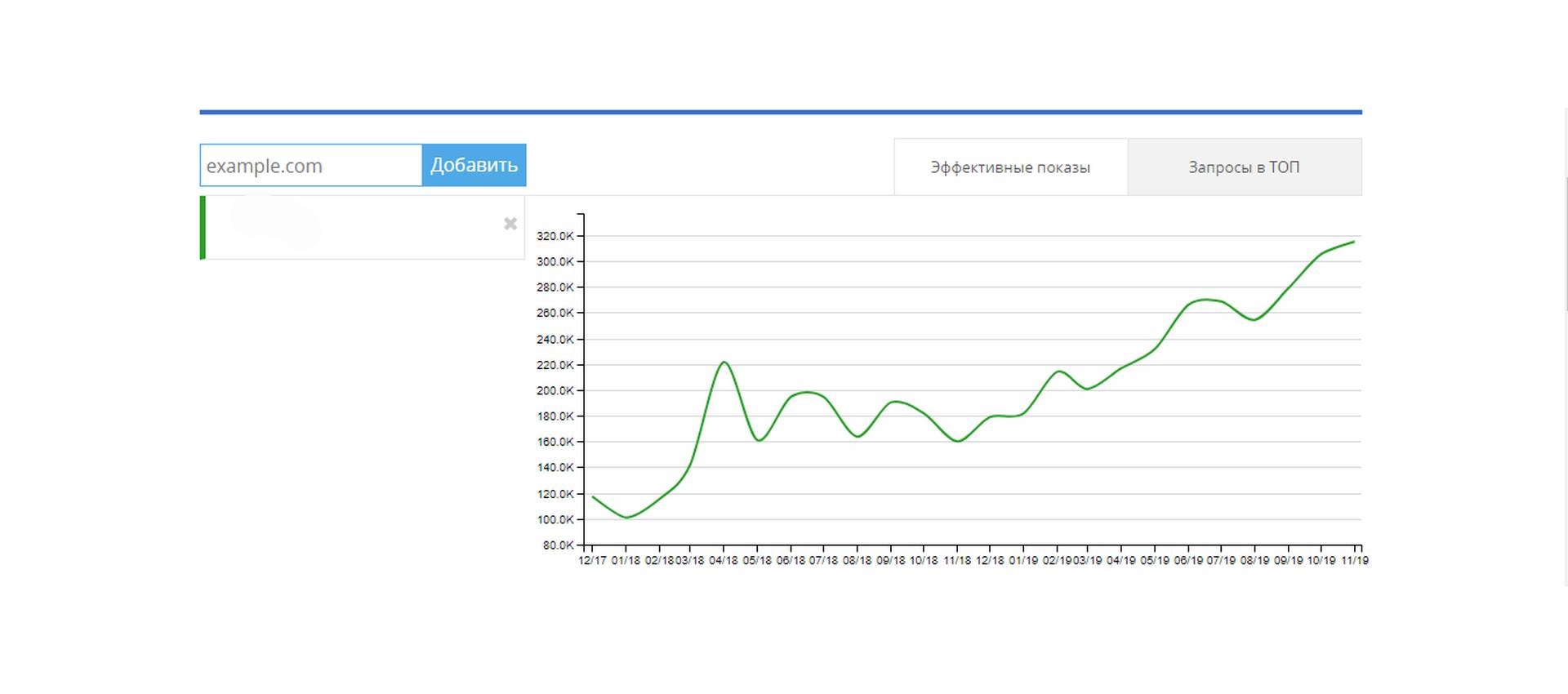Switch to Запросы в ТОП tab
Viewport: 1568px width, 694px height.
click(1245, 167)
